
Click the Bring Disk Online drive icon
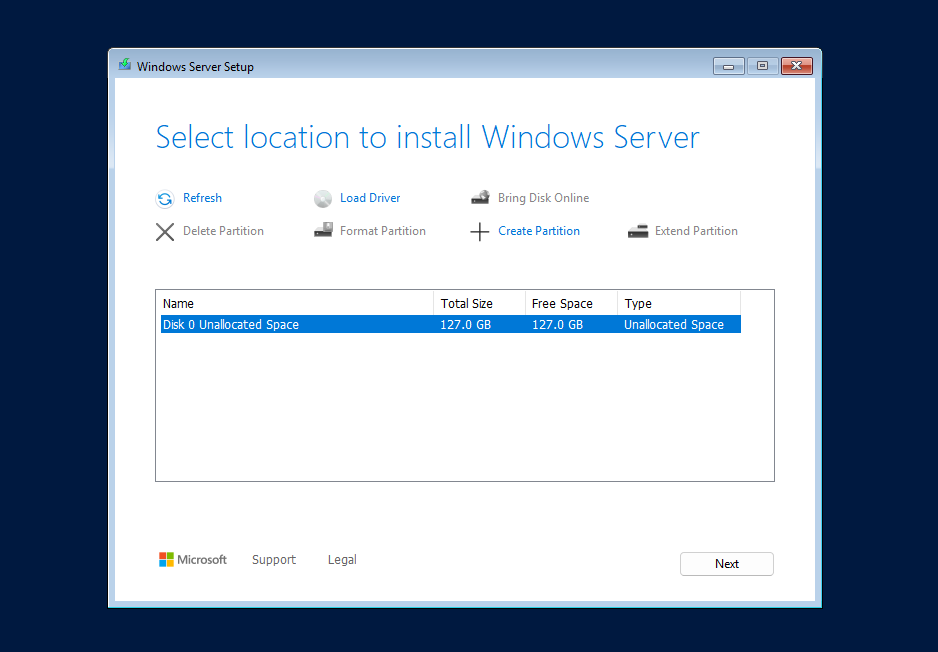point(480,197)
